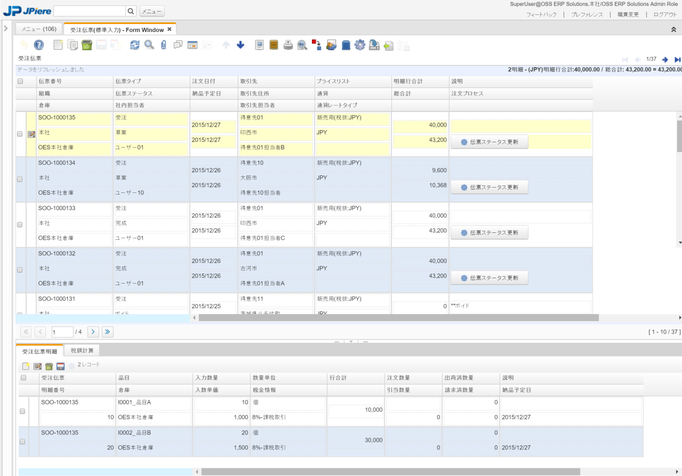Image resolution: width=682 pixels, height=476 pixels.
Task: Click the detail grid horizontal scrollbar
Action: click(391, 472)
